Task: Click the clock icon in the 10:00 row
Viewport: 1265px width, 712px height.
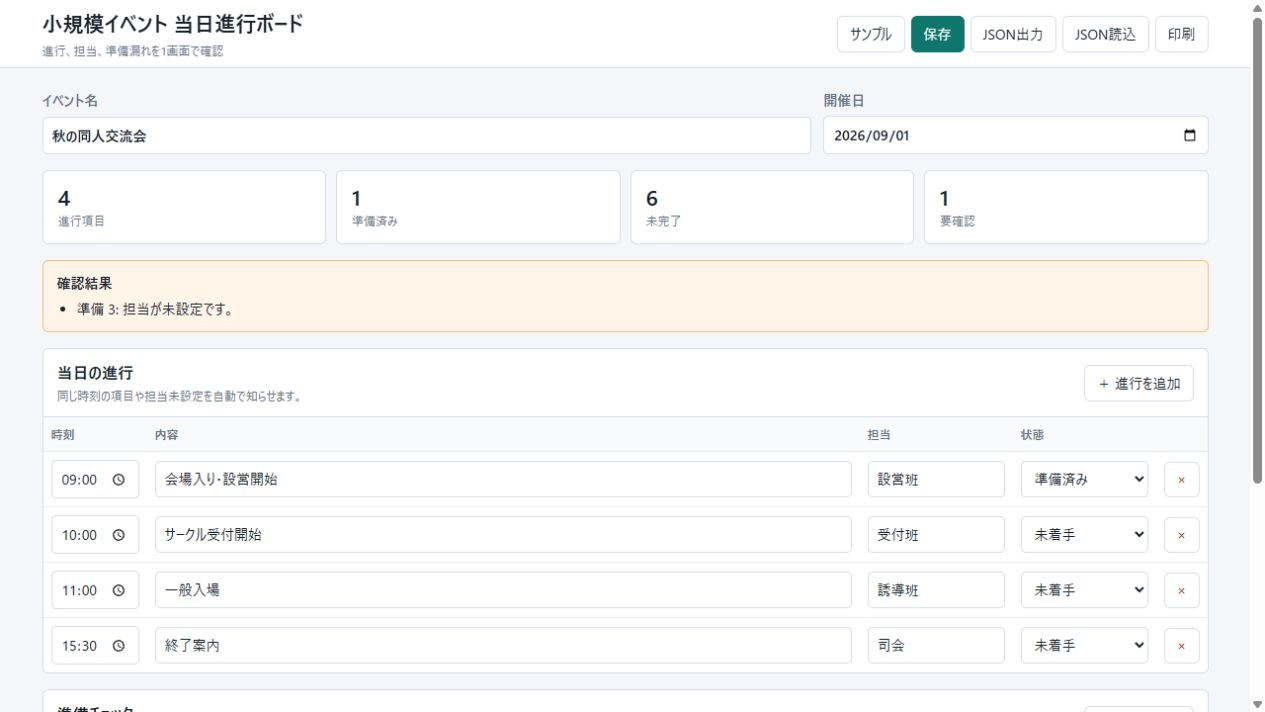Action: [119, 535]
